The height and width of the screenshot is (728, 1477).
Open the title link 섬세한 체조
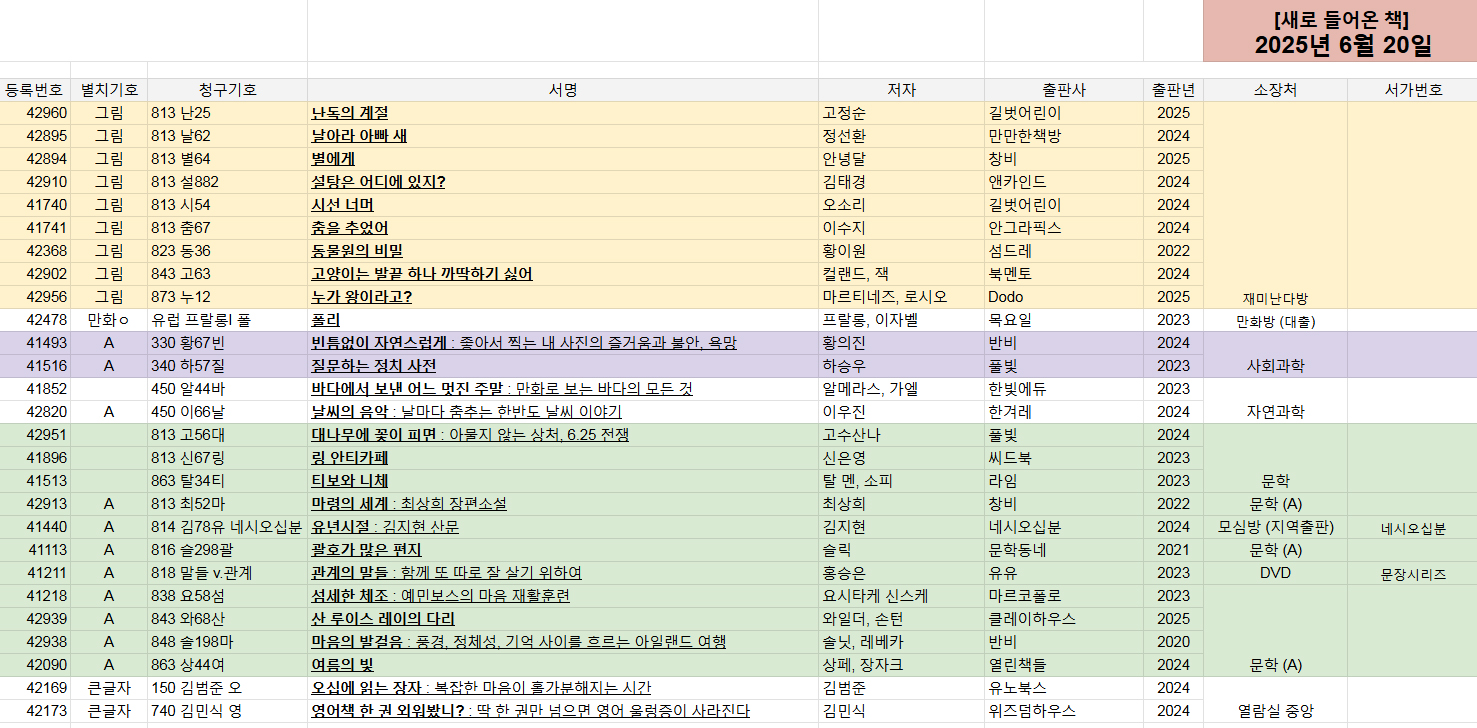[349, 596]
